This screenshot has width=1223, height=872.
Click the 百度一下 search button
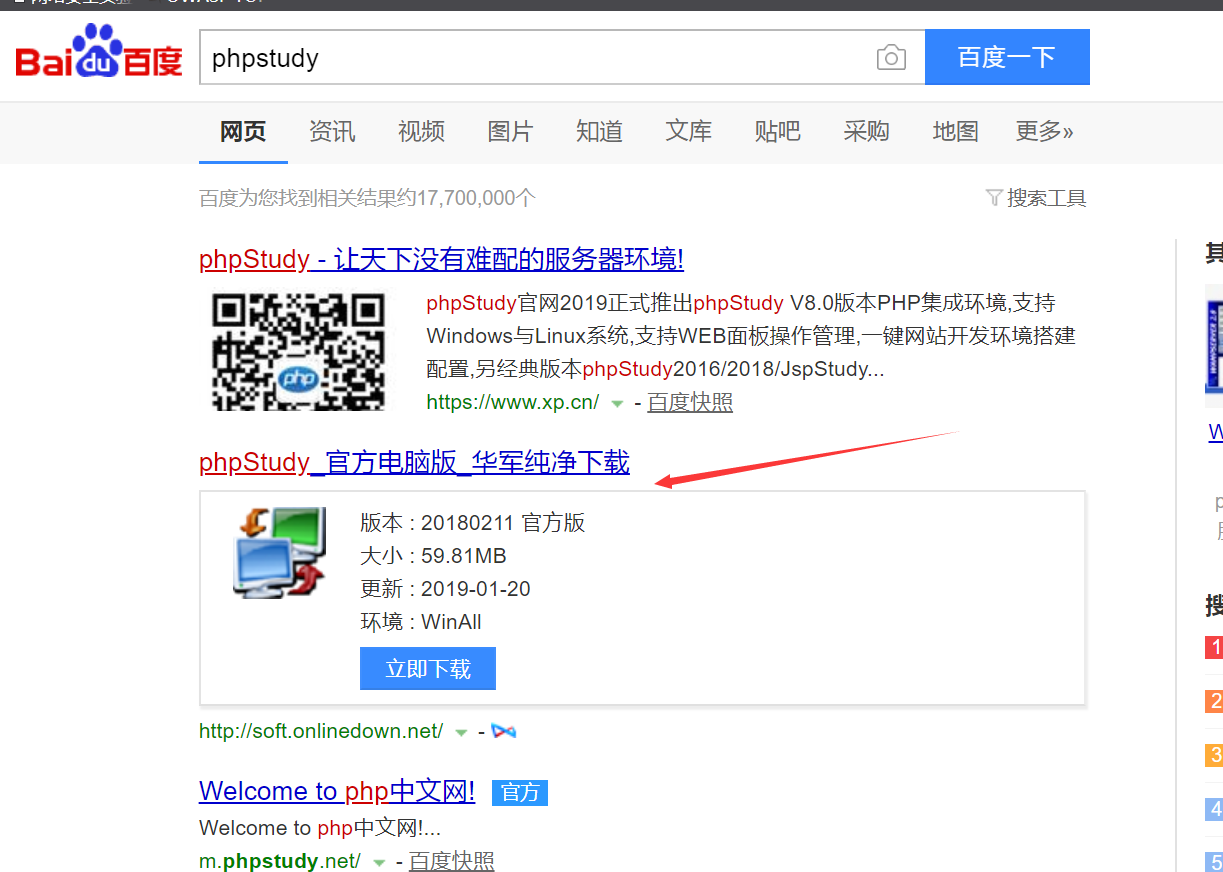click(1007, 57)
